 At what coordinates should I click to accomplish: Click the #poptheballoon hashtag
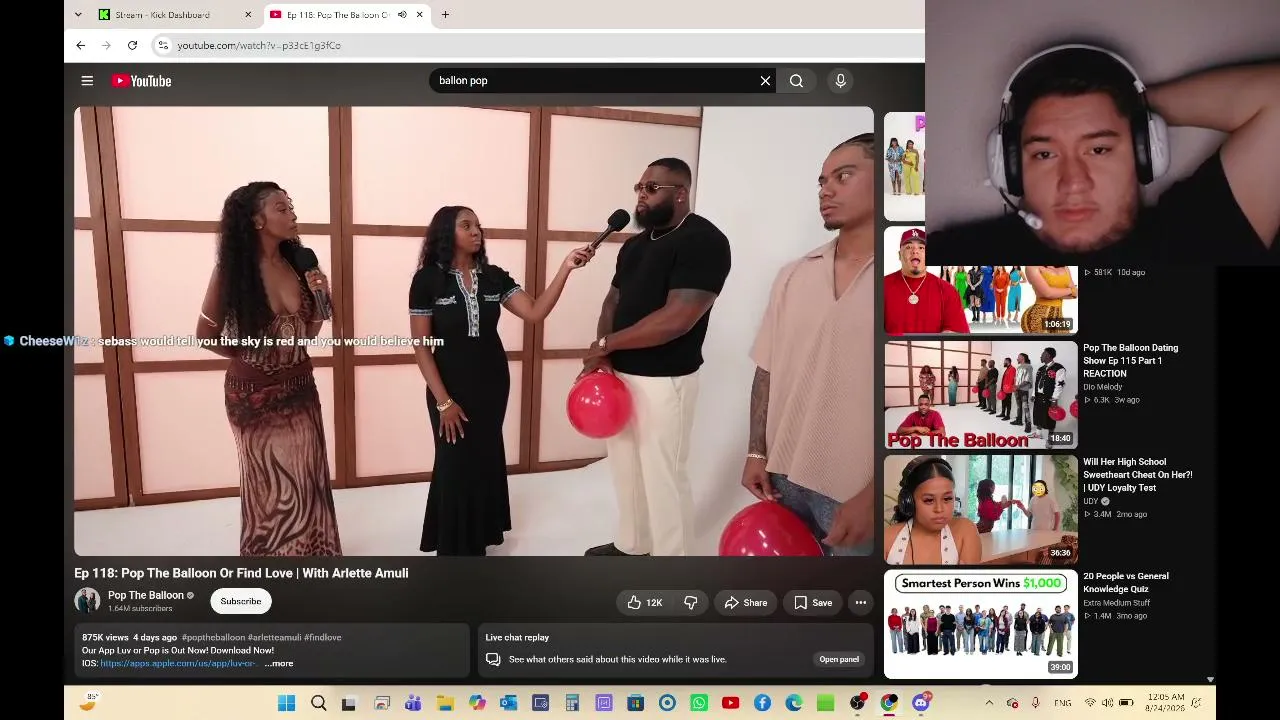(x=213, y=637)
